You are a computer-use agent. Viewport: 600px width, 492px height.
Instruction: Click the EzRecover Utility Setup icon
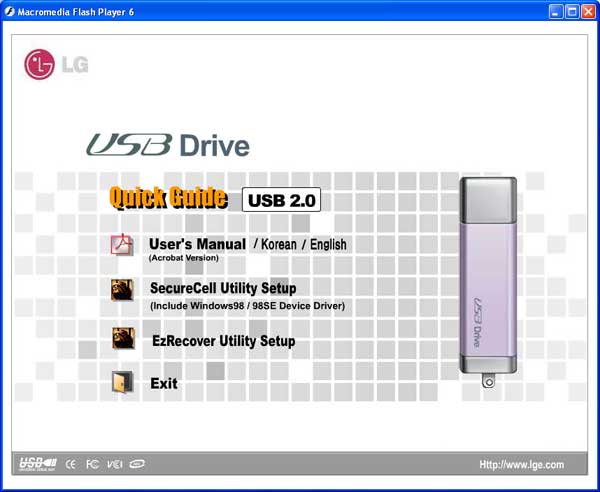click(x=123, y=338)
